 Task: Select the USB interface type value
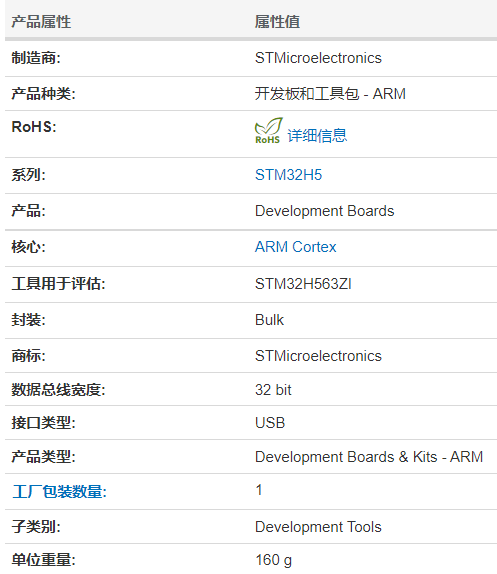[x=270, y=423]
